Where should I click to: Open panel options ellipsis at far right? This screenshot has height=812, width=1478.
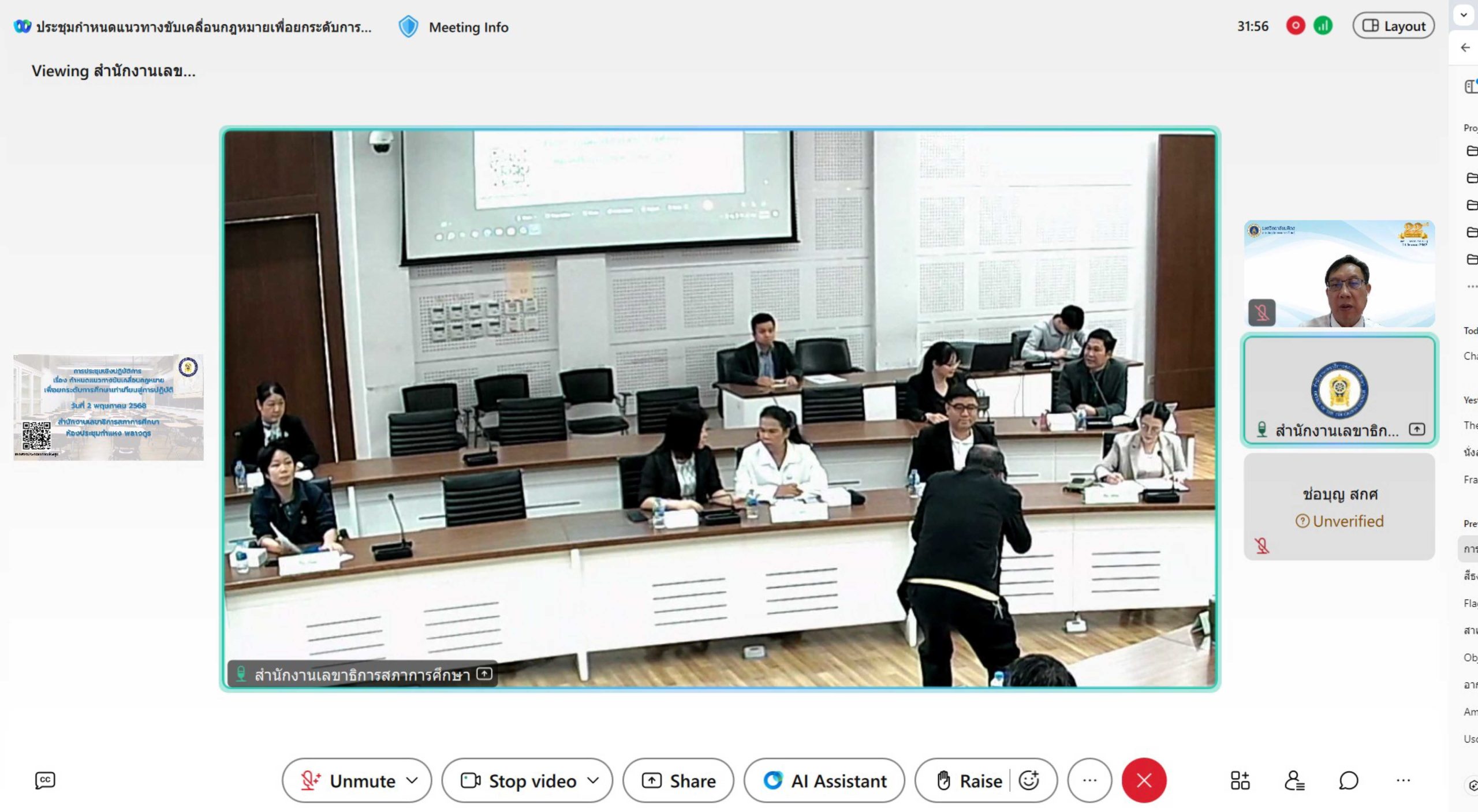tap(1403, 780)
